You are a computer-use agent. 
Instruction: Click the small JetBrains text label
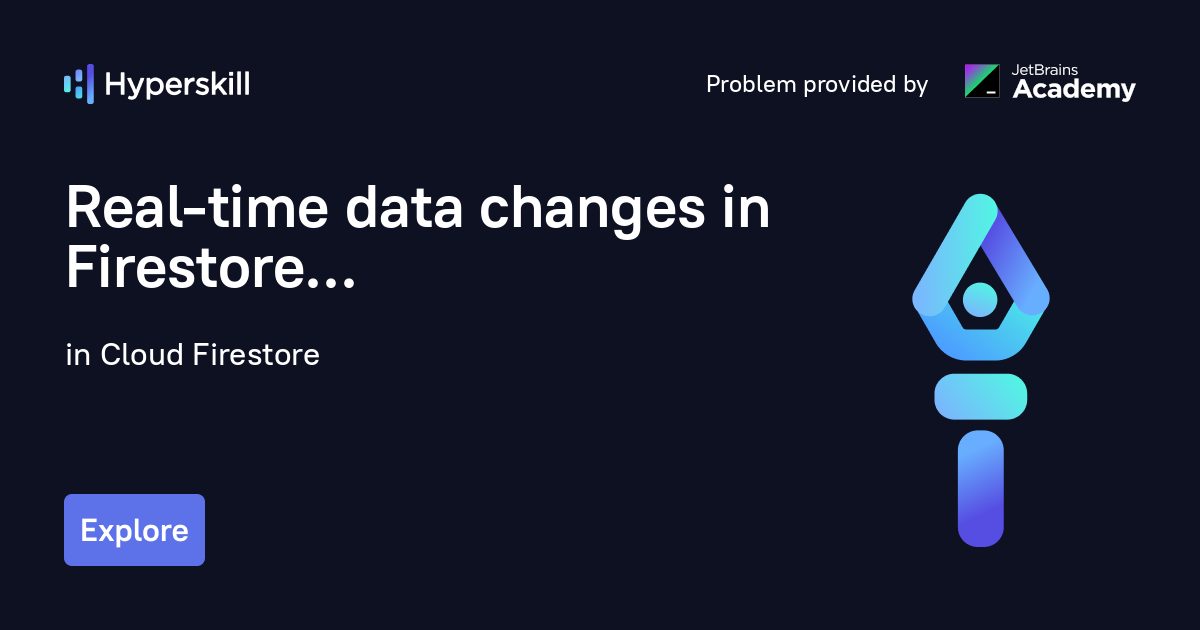(1046, 70)
